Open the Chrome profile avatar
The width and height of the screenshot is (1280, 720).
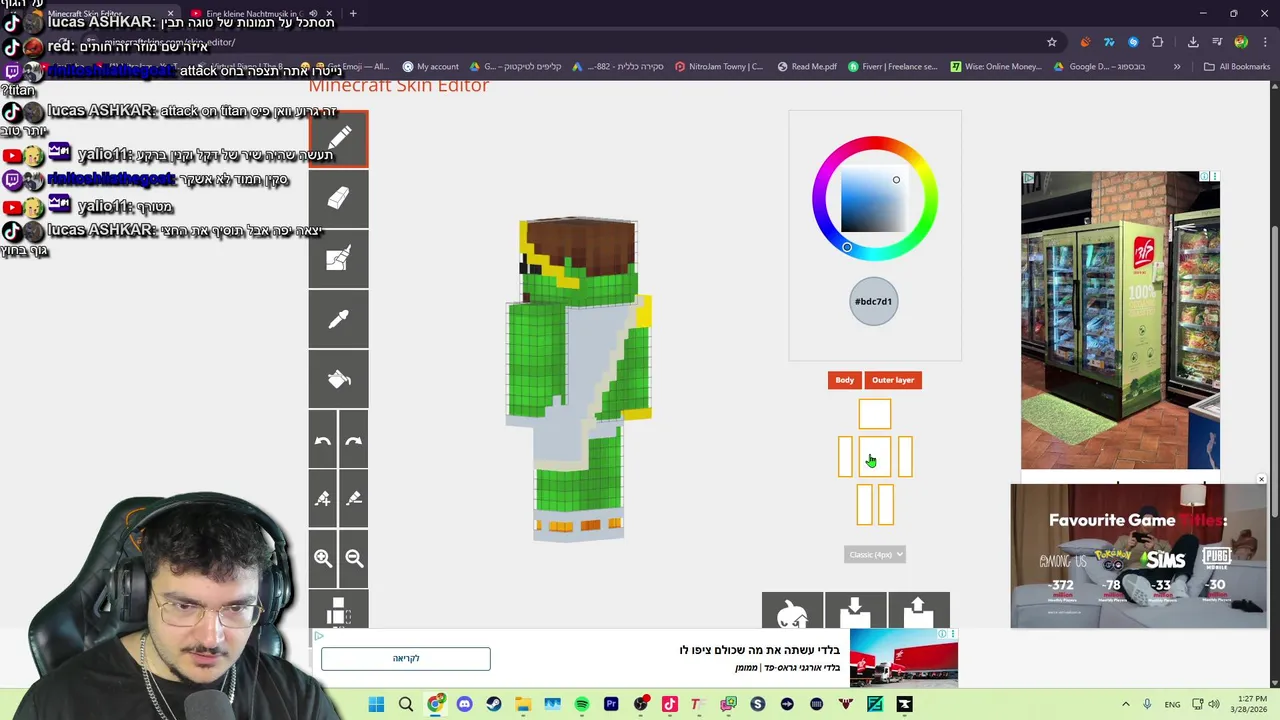click(x=1241, y=42)
